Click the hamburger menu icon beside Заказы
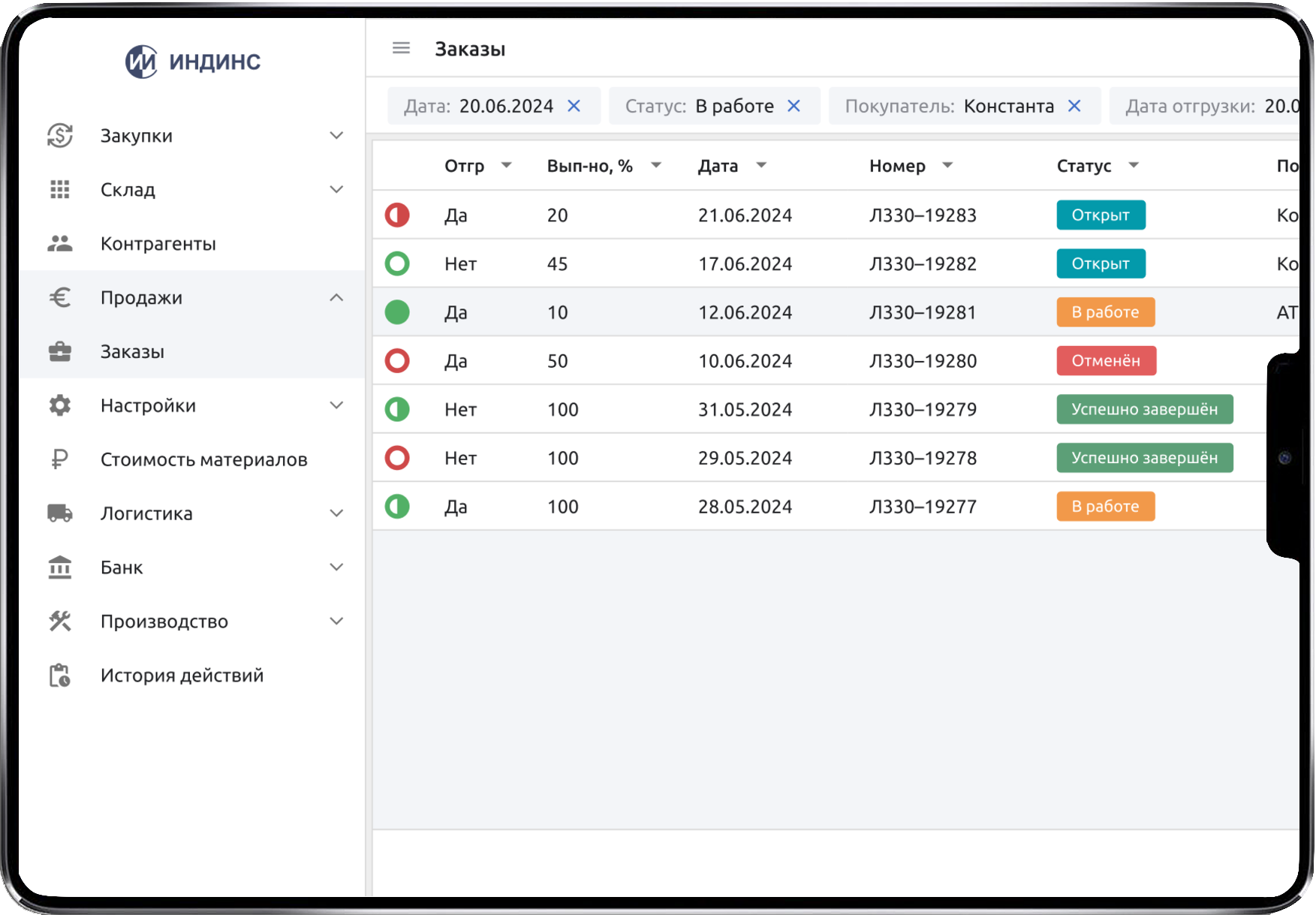 tap(401, 49)
